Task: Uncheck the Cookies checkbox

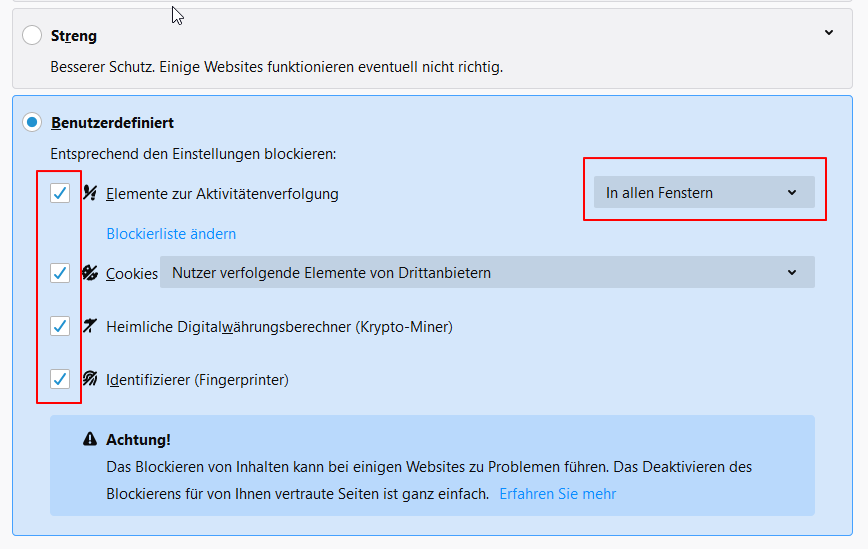Action: click(60, 272)
